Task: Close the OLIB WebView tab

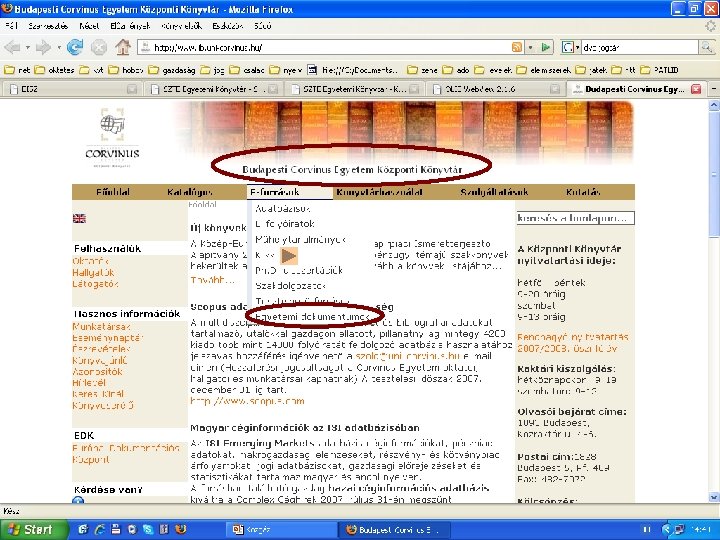Action: (x=555, y=89)
